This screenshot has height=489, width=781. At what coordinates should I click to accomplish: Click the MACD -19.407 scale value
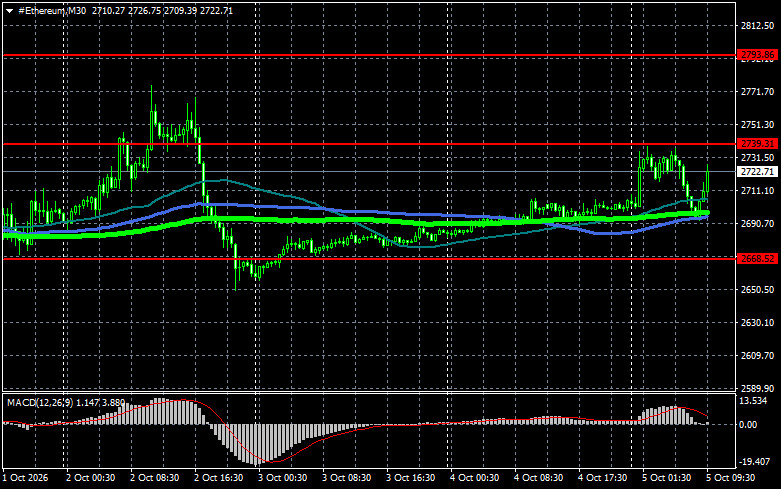(754, 462)
